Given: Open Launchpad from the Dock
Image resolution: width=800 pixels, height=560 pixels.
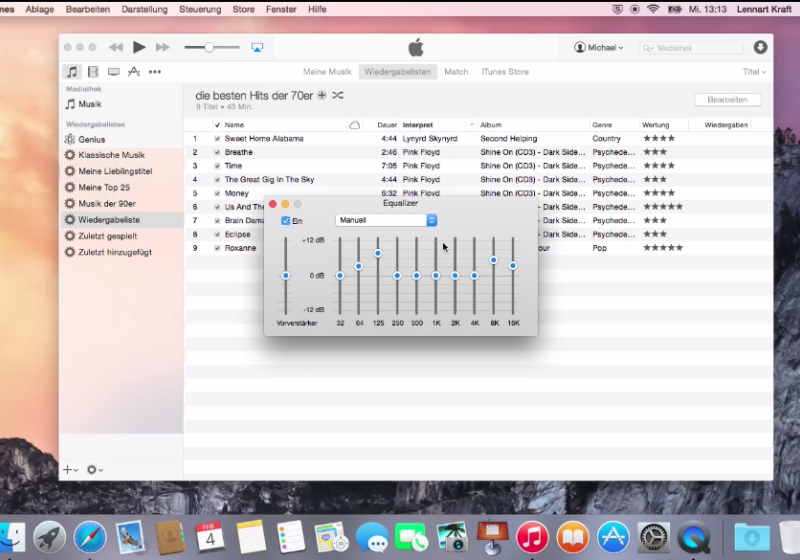Looking at the screenshot, I should (x=49, y=537).
